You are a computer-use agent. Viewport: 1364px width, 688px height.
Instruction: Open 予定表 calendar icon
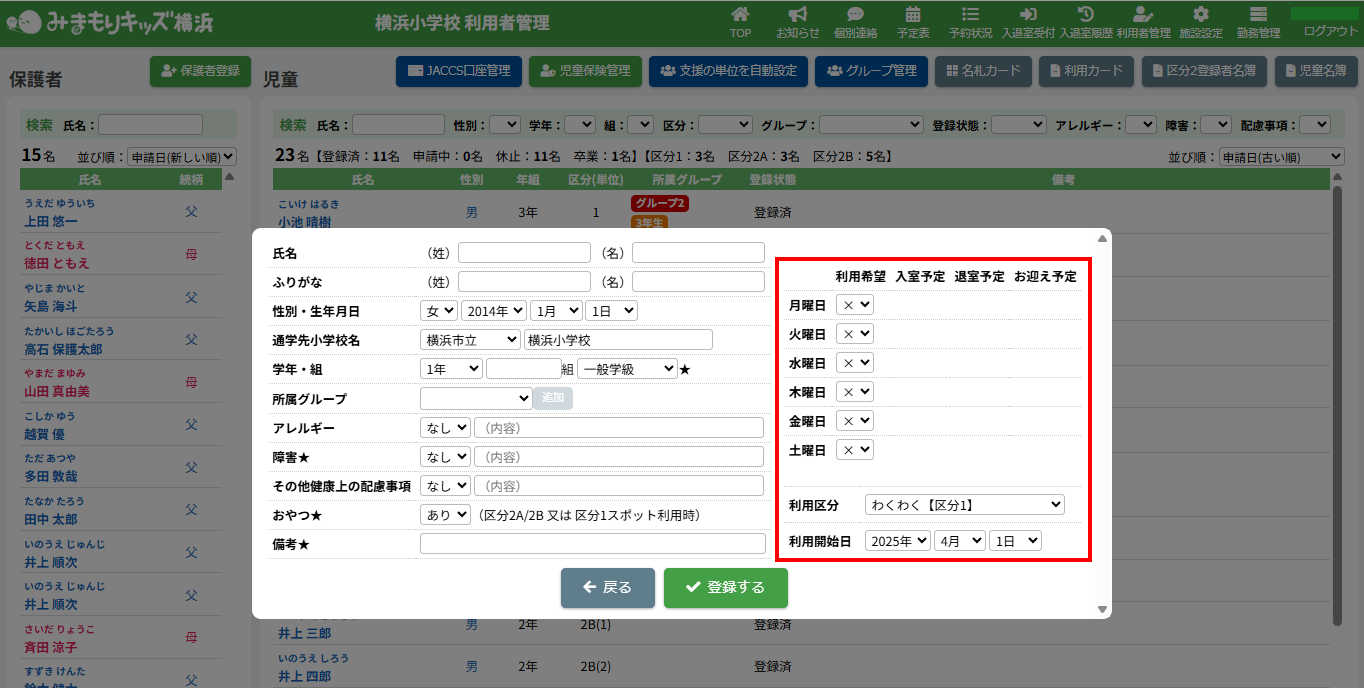913,15
